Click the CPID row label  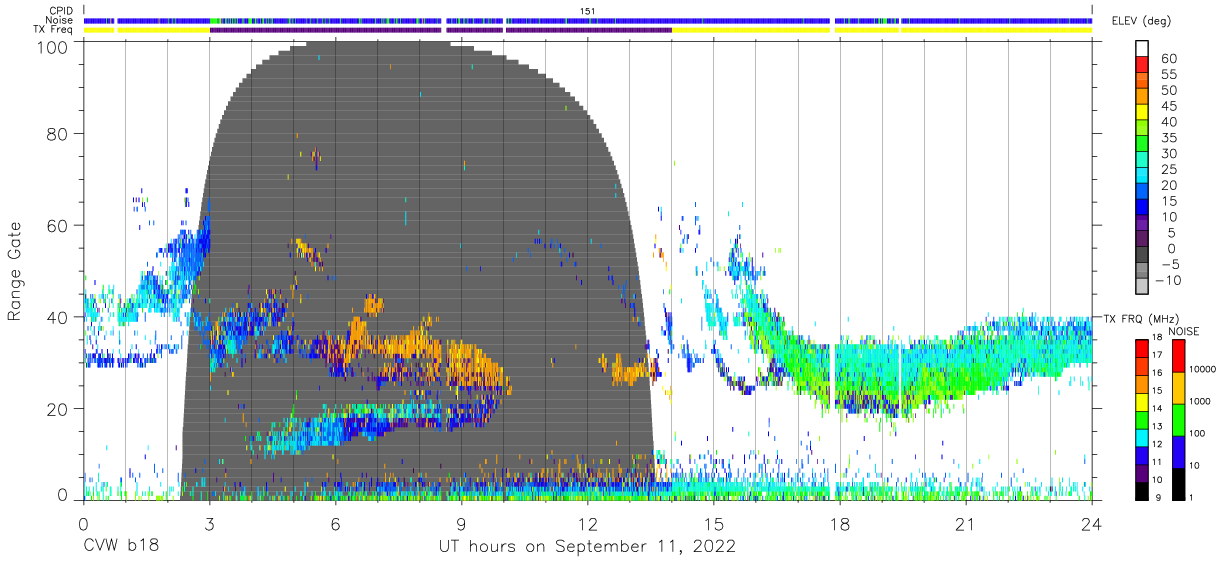pos(59,11)
